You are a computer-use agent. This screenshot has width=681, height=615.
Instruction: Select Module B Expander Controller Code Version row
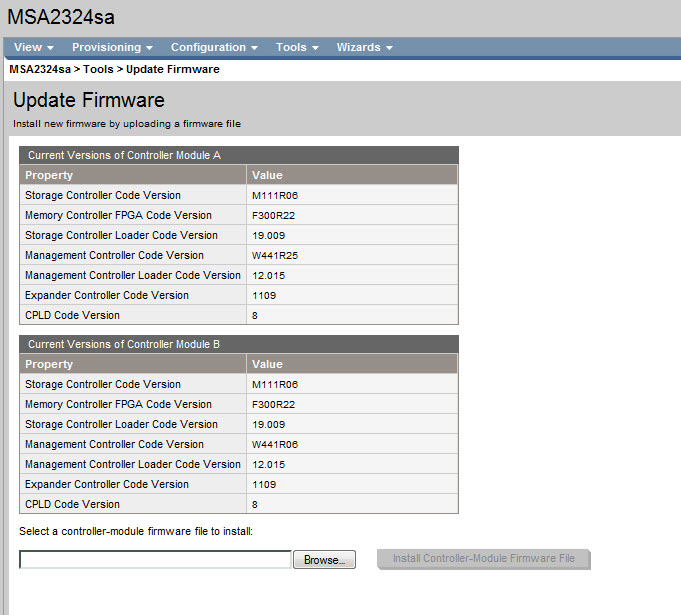click(239, 484)
